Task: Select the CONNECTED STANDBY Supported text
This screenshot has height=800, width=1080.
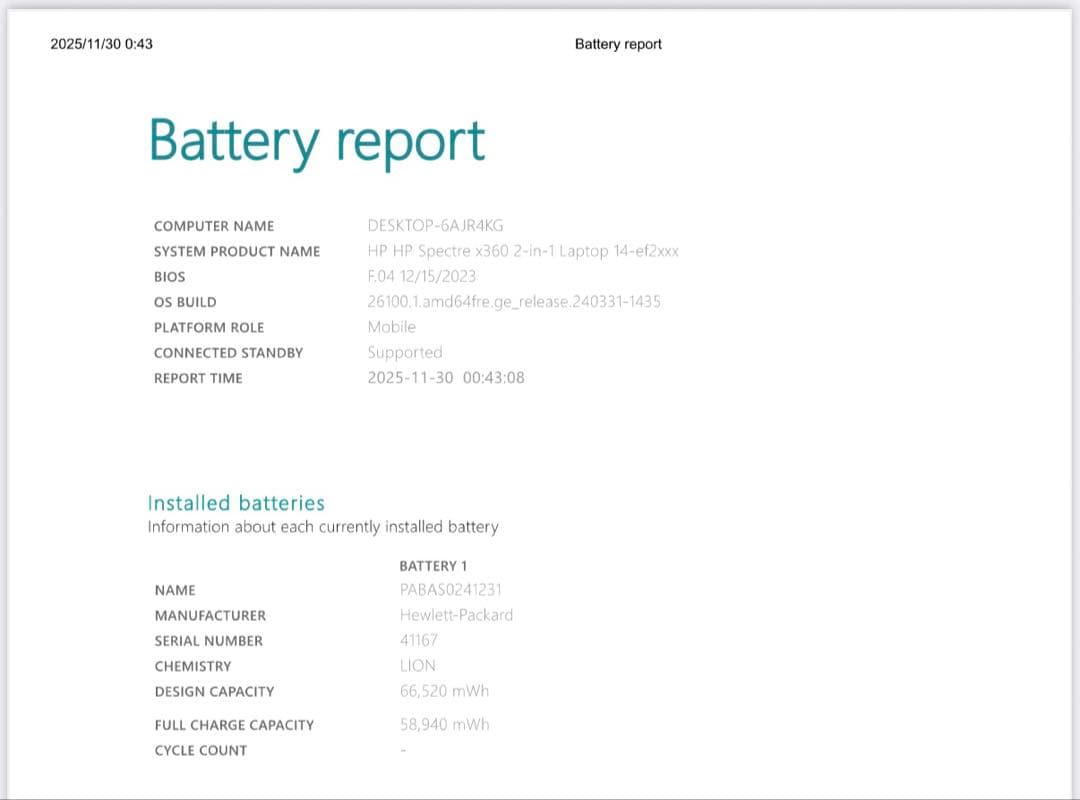Action: 405,352
